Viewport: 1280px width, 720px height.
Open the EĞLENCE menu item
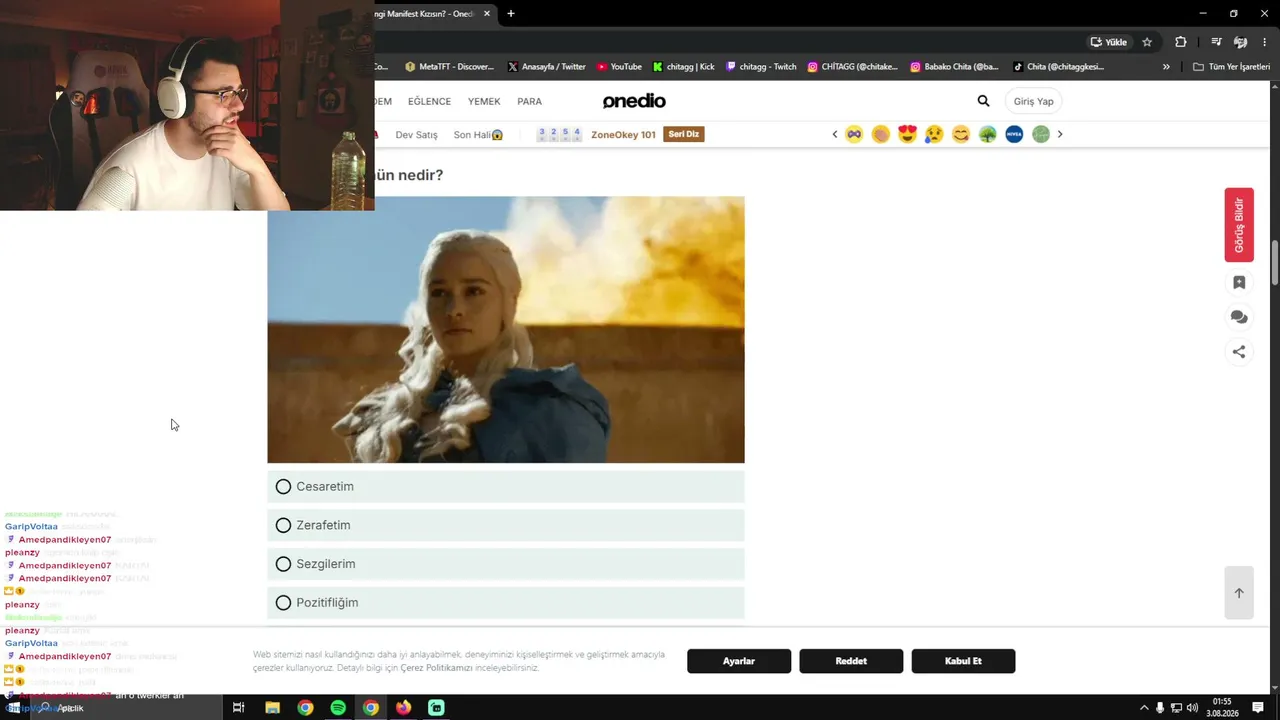(x=429, y=101)
